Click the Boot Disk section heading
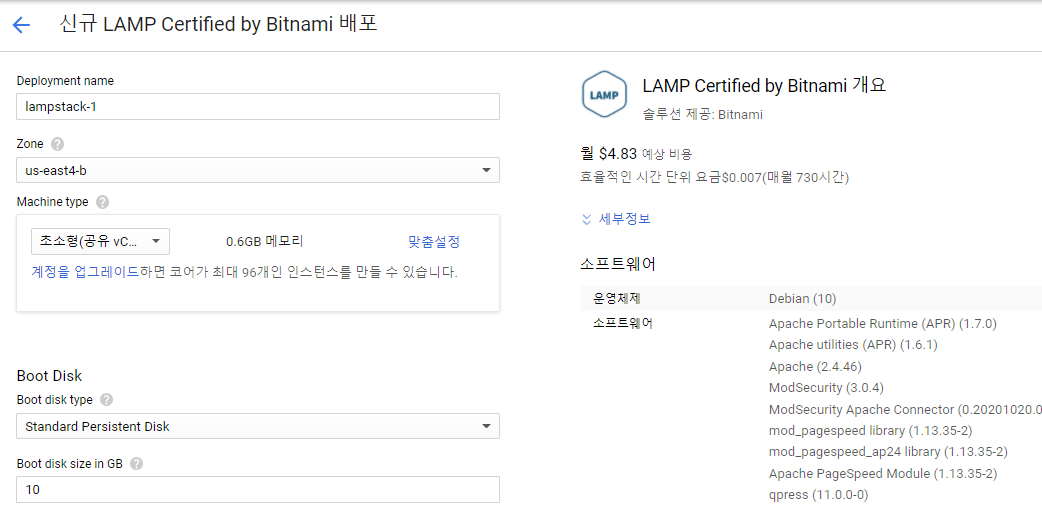The image size is (1042, 509). [x=49, y=375]
